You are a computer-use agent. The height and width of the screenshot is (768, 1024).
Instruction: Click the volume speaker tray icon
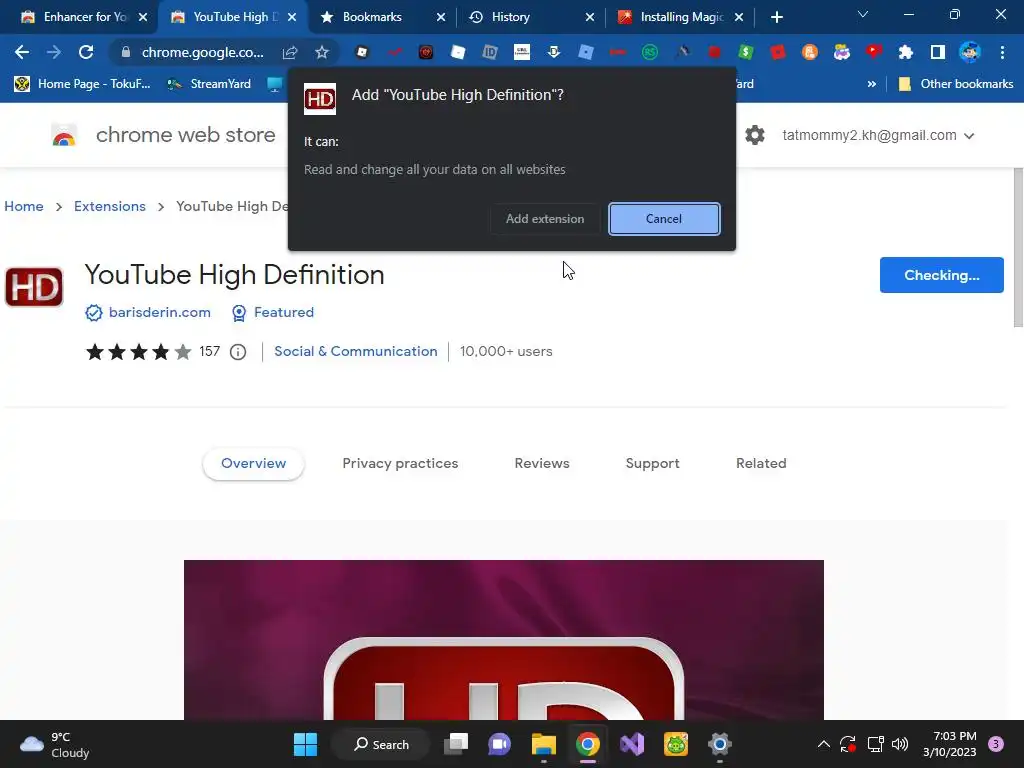click(900, 744)
